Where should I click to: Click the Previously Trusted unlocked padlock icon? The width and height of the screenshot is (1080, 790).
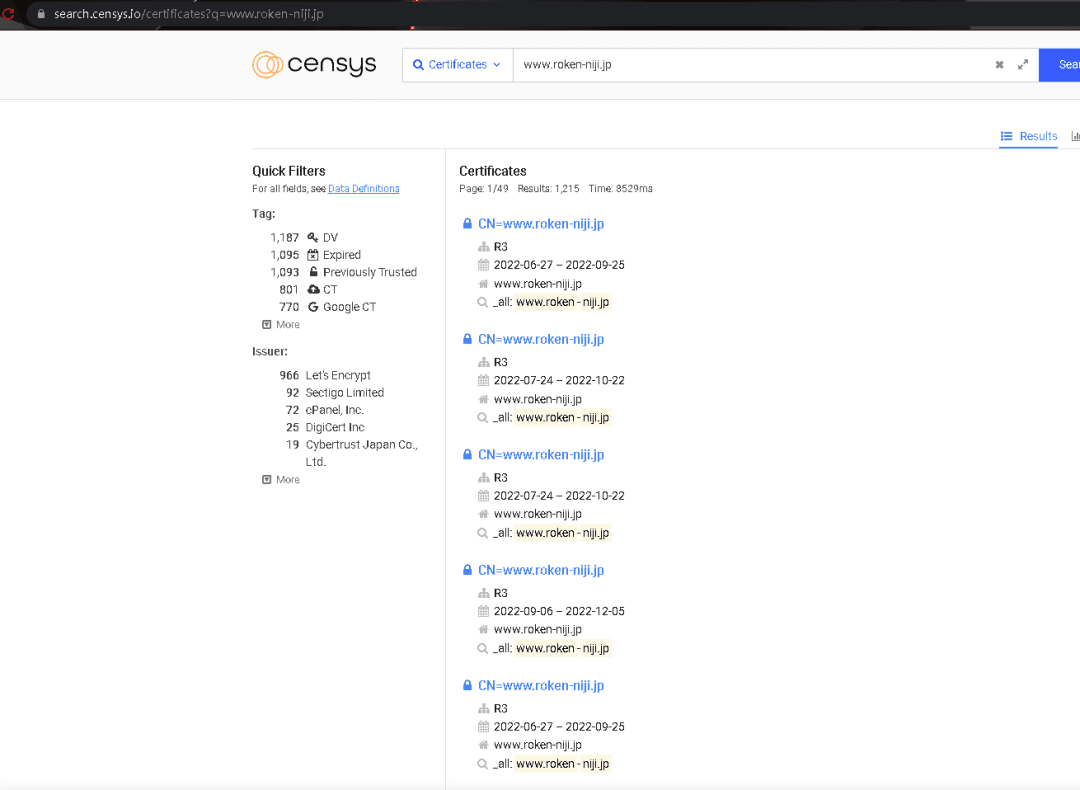313,272
